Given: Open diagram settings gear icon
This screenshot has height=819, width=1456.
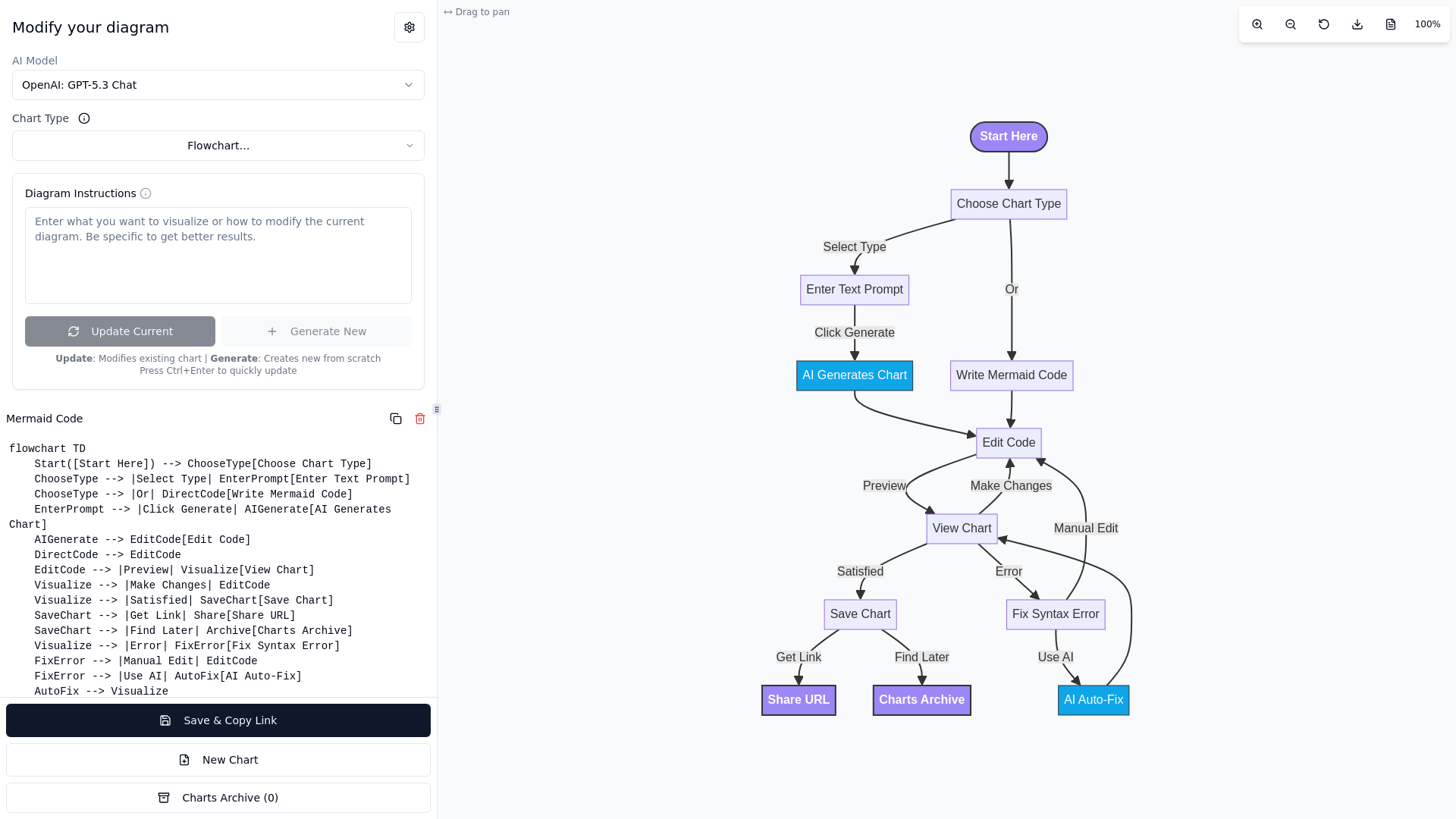Looking at the screenshot, I should [x=409, y=27].
